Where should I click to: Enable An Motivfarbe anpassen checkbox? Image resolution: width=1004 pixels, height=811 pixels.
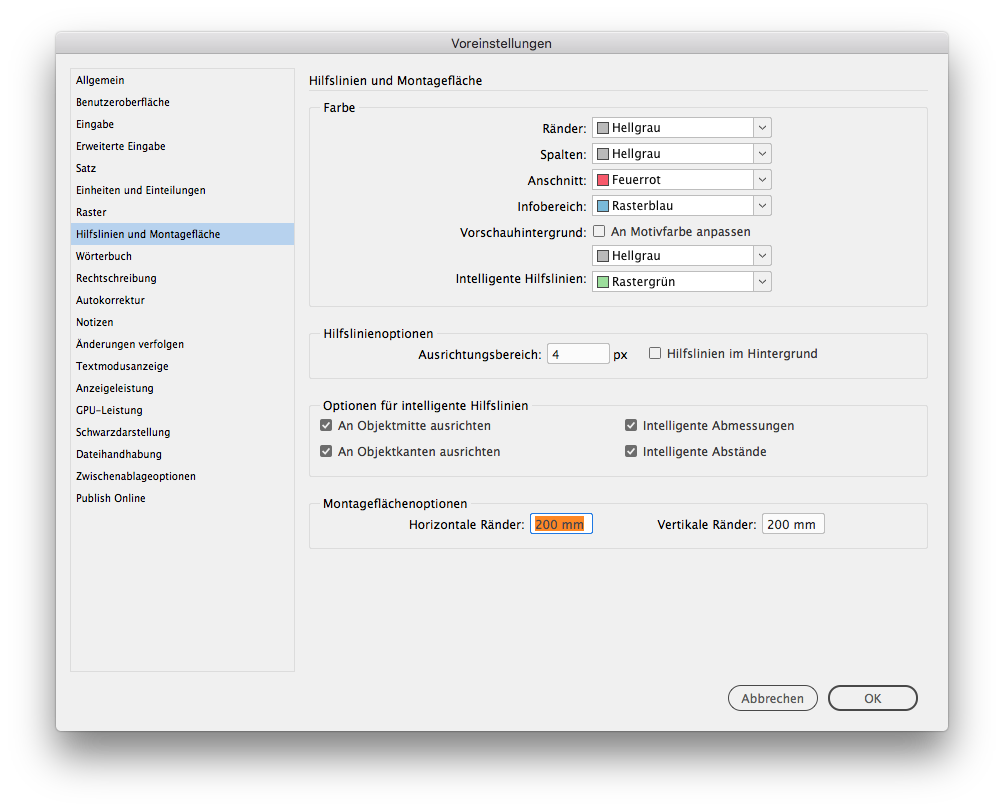click(x=599, y=231)
